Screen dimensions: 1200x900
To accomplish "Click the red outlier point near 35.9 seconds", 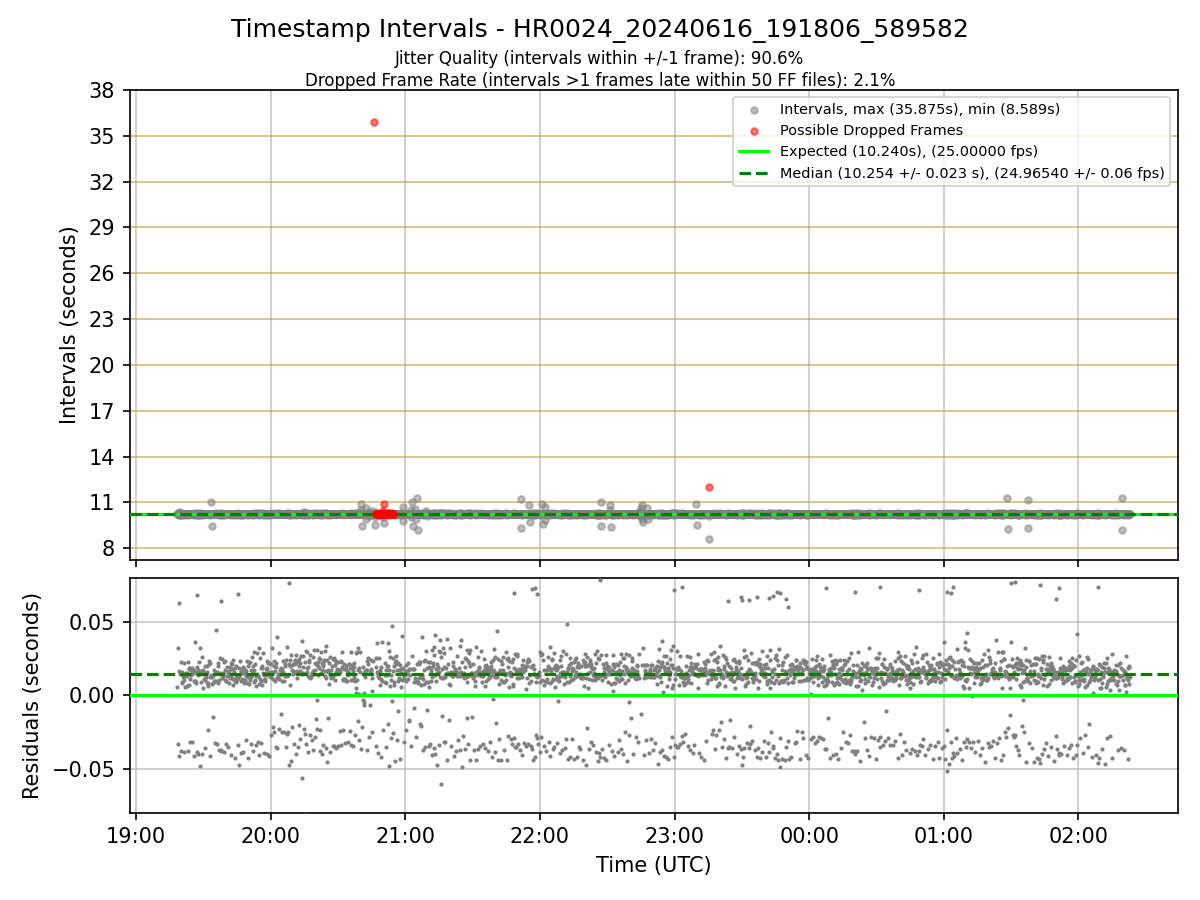I will click(374, 122).
